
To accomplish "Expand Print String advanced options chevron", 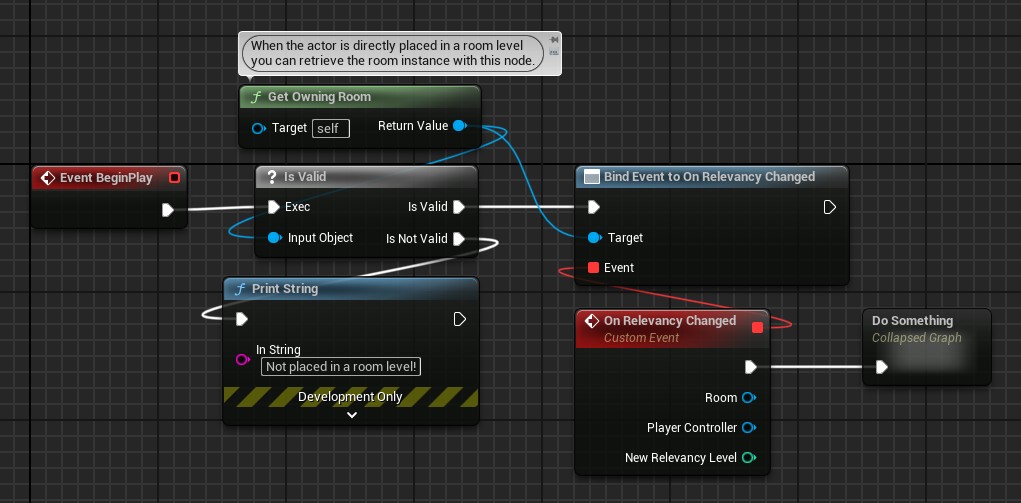I will (x=350, y=415).
